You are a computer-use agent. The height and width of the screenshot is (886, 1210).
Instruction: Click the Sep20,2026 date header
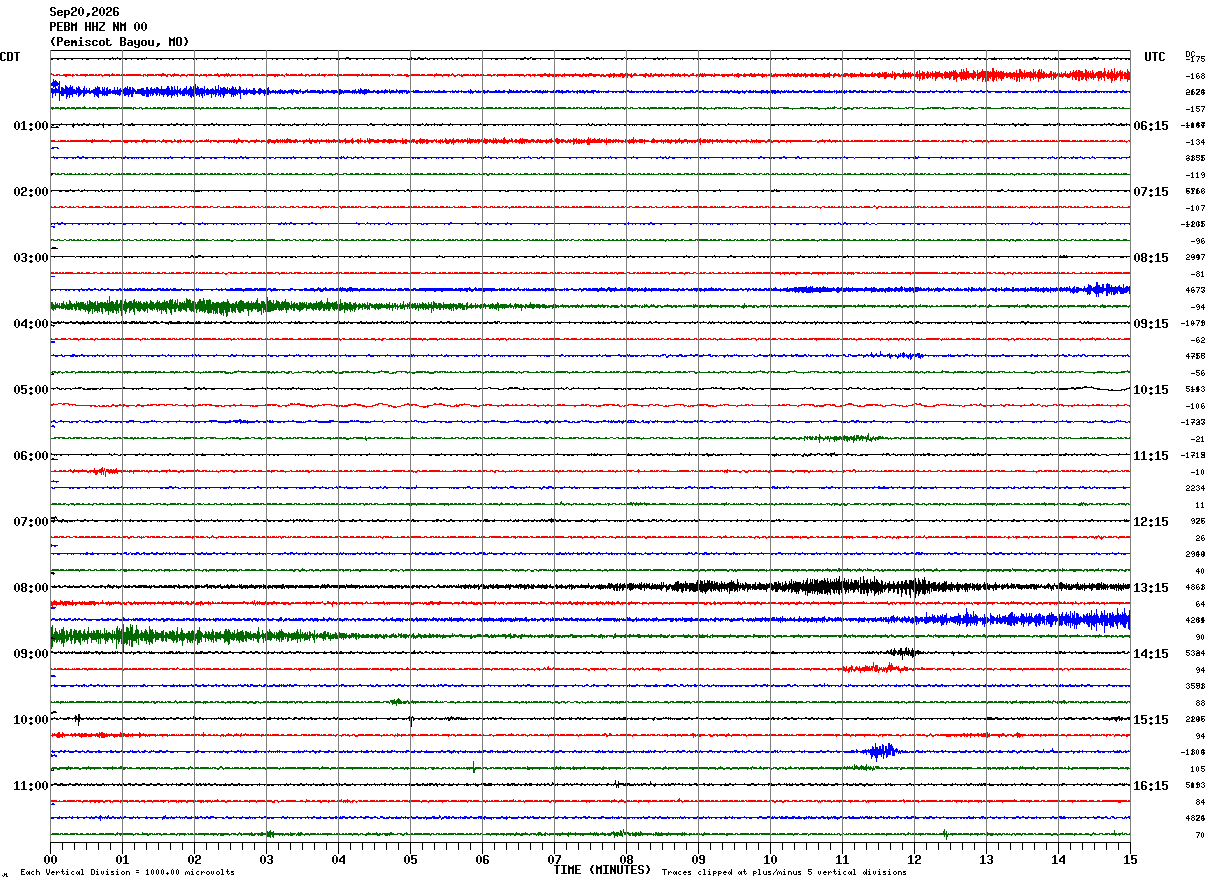84,12
